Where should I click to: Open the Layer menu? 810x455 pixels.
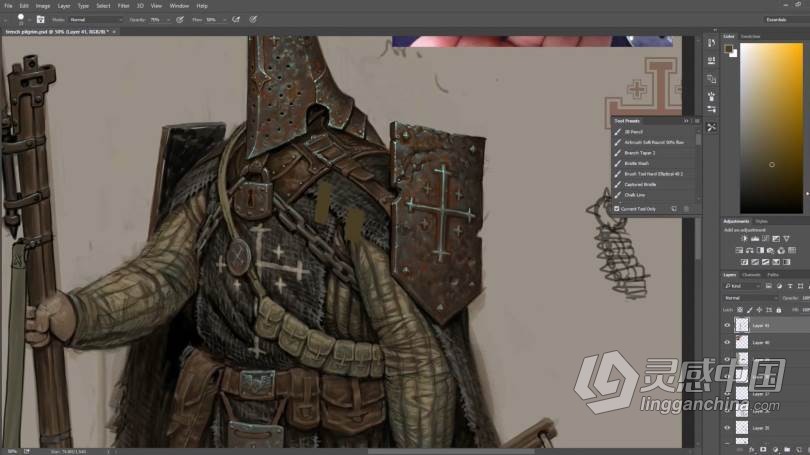click(x=64, y=6)
